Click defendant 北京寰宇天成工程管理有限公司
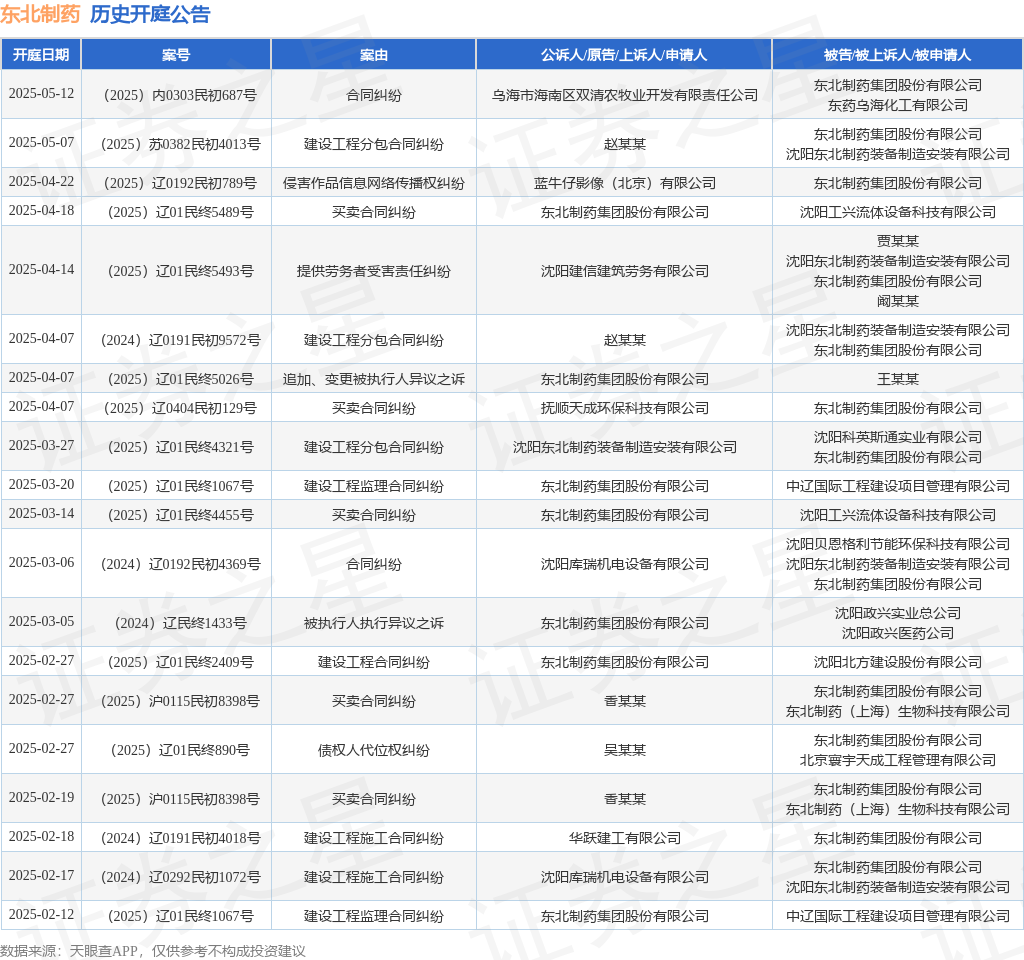This screenshot has width=1024, height=960. [x=897, y=760]
